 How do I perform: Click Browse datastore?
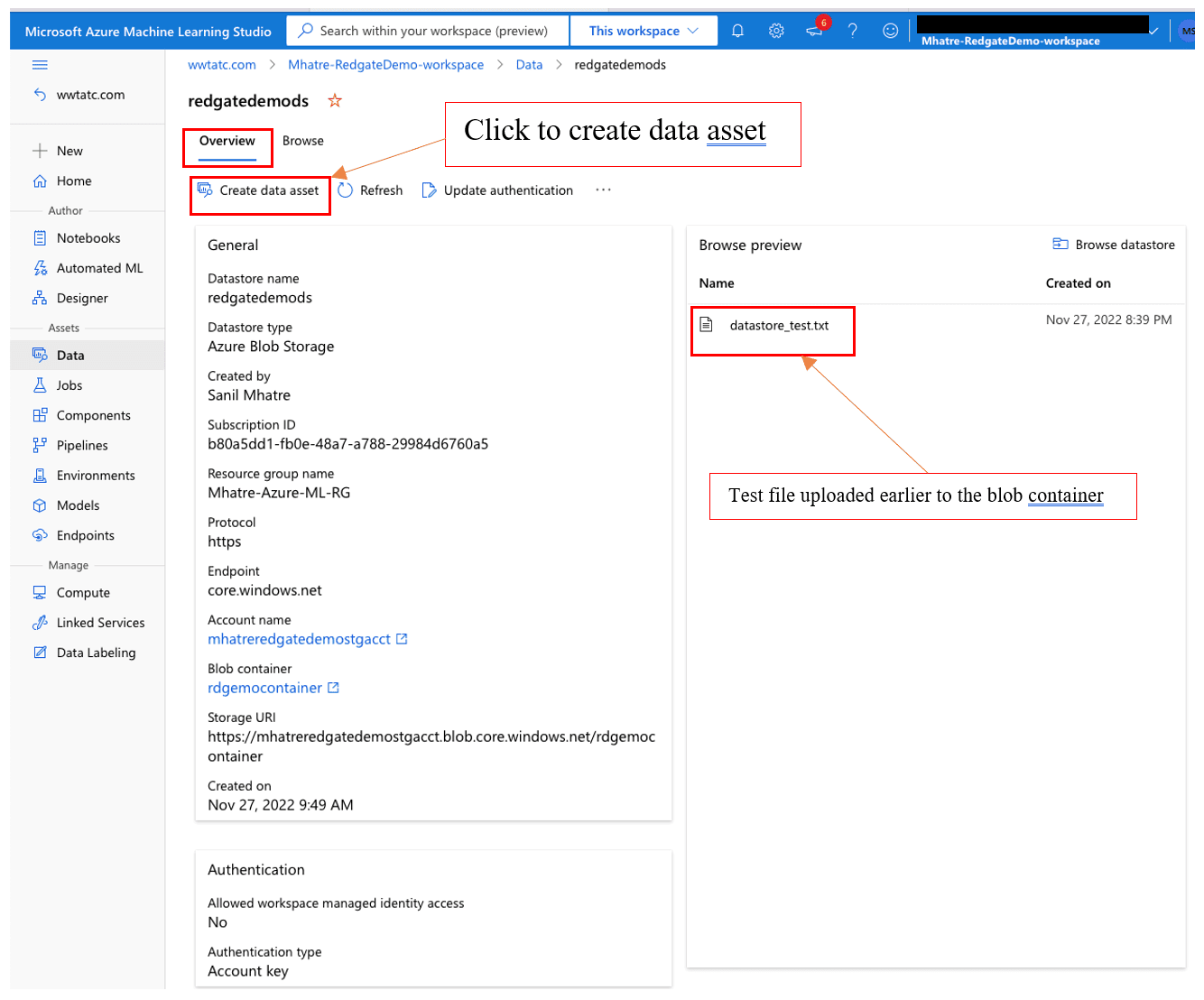pyautogui.click(x=1114, y=245)
